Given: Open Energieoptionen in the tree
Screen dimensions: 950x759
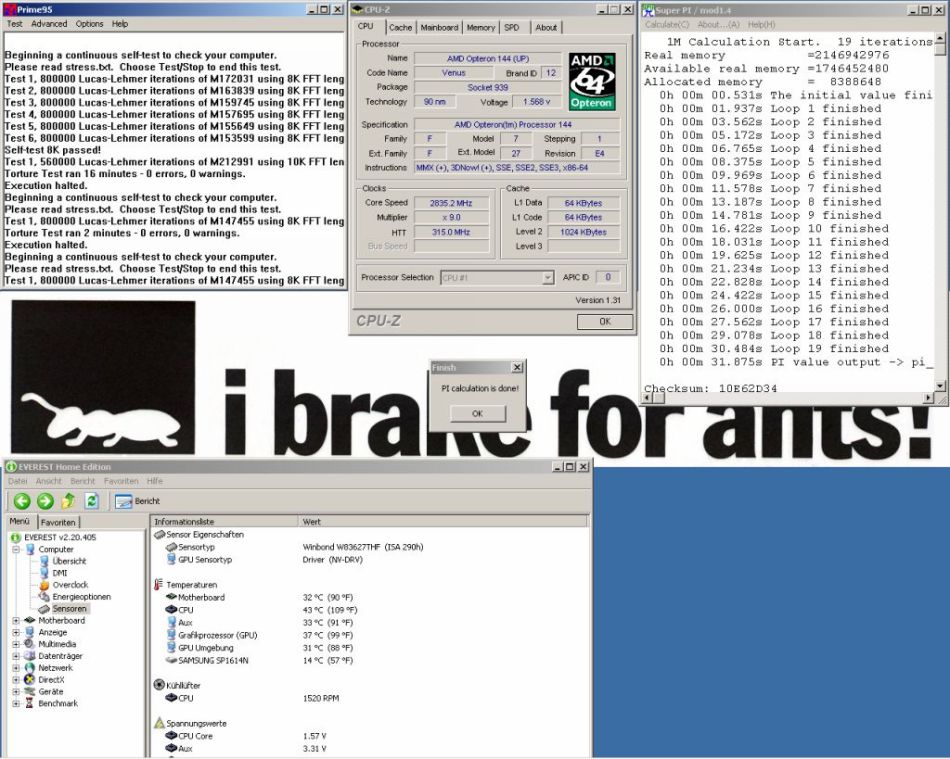Looking at the screenshot, I should click(x=81, y=597).
